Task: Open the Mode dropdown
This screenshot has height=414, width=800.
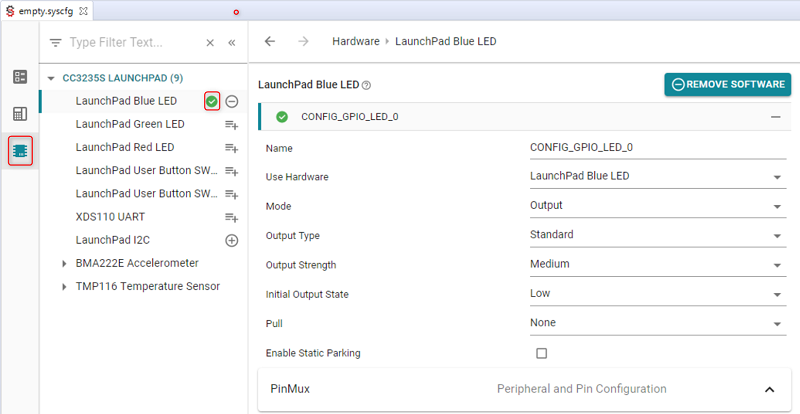Action: (x=655, y=206)
